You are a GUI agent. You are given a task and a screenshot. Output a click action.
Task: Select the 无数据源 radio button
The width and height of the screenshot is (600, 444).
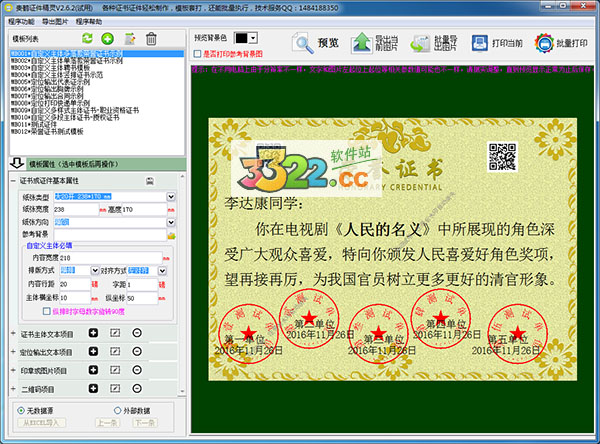22,410
